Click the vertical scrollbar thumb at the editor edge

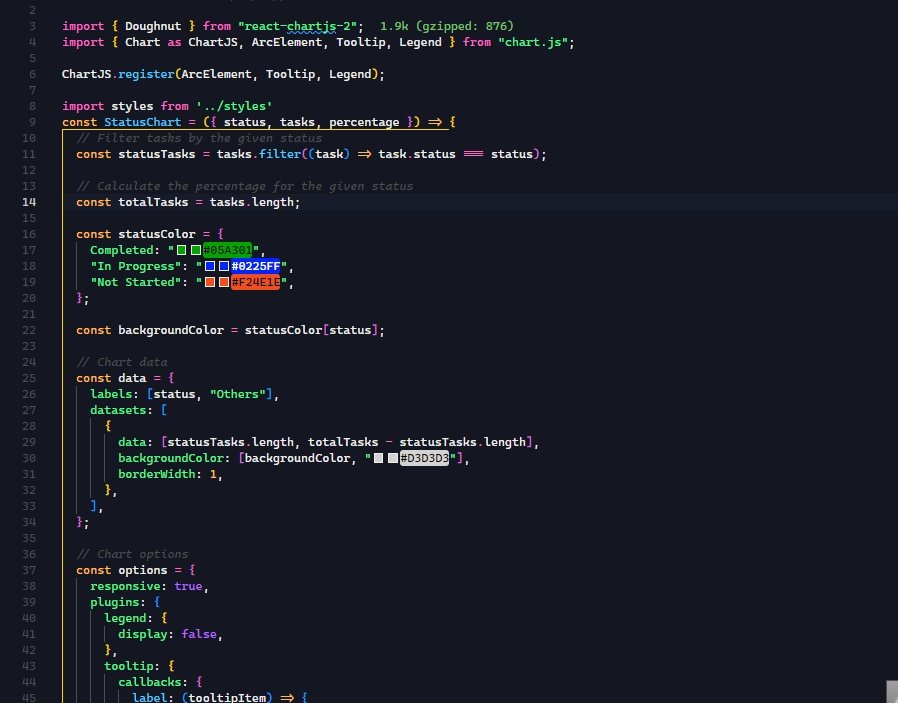click(892, 692)
